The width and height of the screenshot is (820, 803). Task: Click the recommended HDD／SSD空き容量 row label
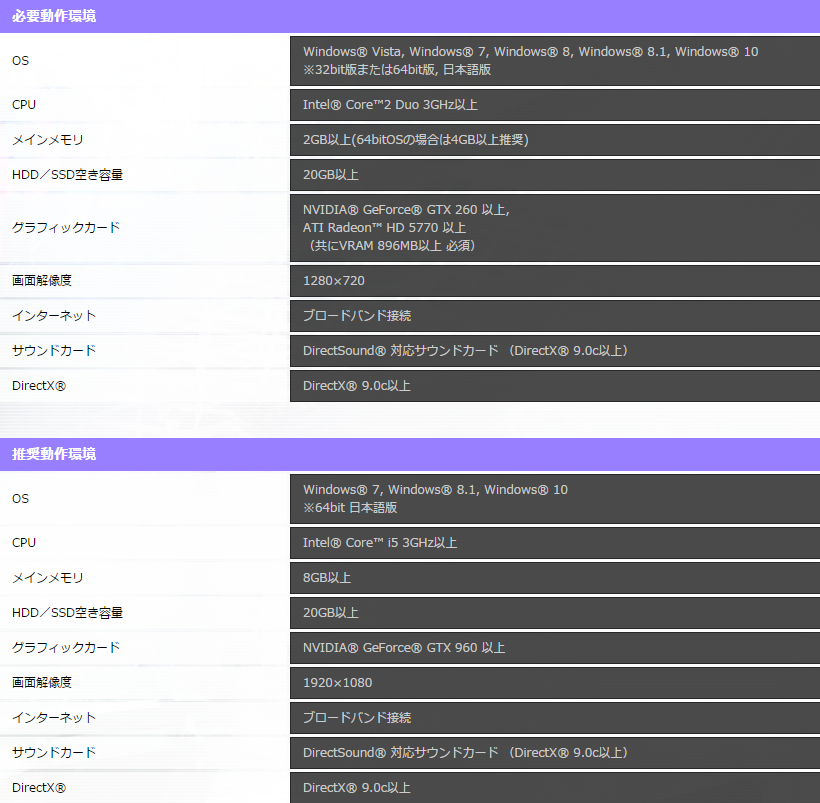click(67, 613)
